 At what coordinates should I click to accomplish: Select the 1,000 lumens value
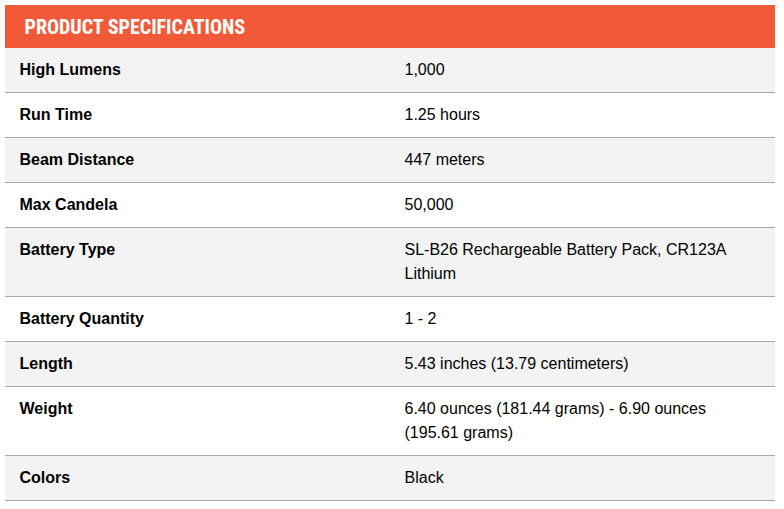tap(424, 70)
